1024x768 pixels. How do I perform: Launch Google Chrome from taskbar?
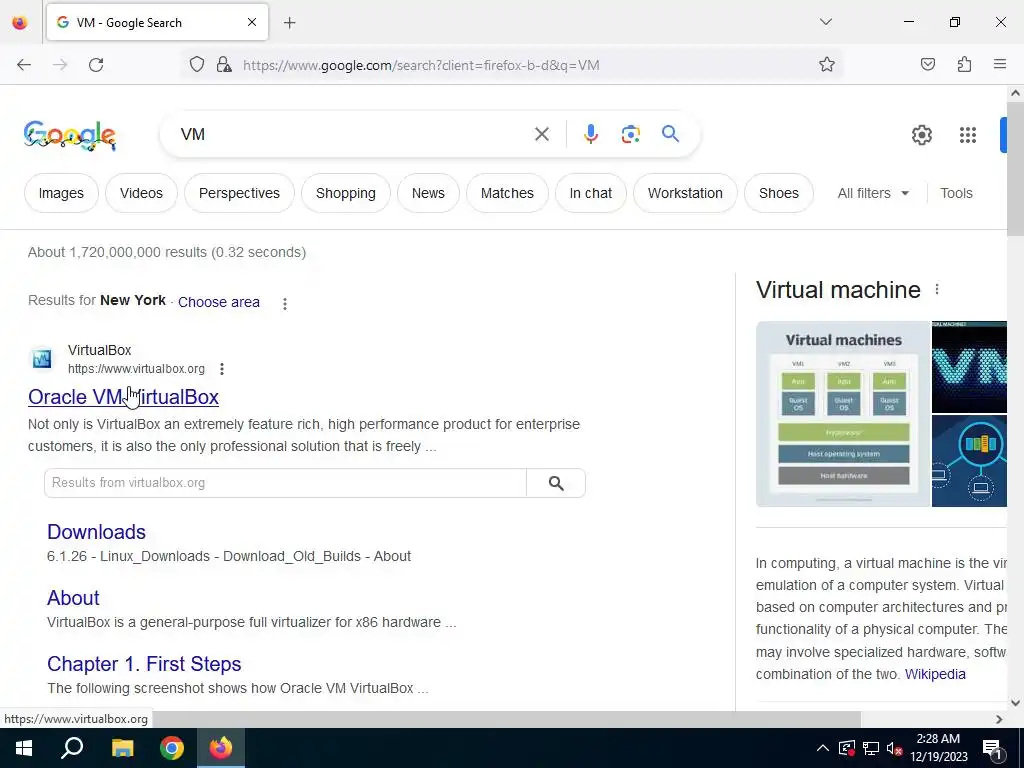pos(172,748)
